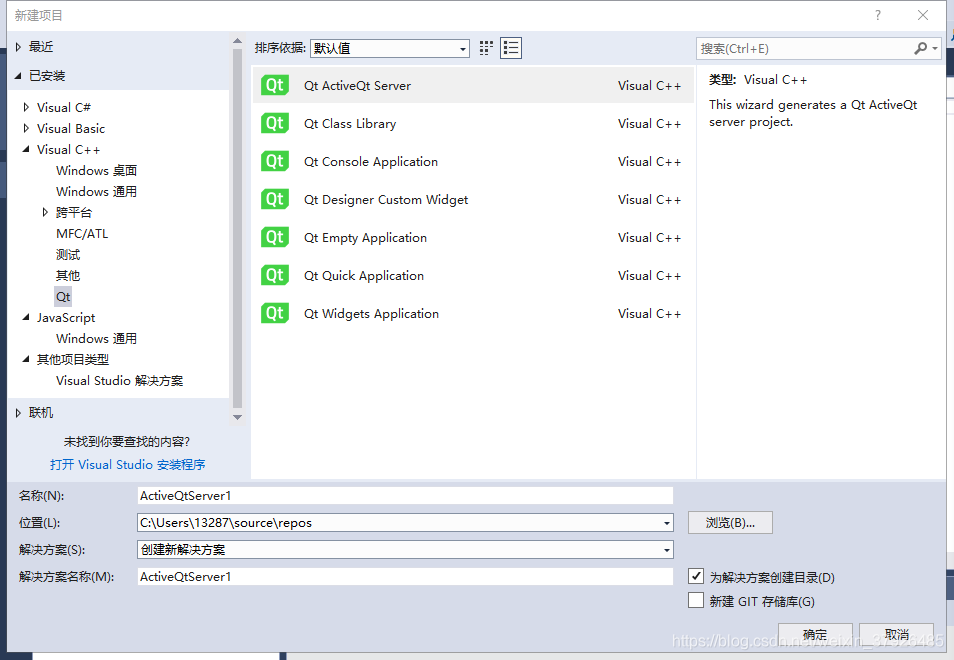Select Visual Studio 解决方案 category

pyautogui.click(x=119, y=381)
